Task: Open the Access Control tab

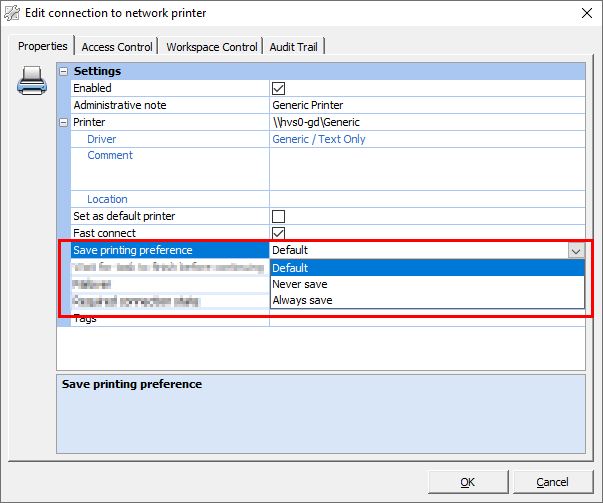Action: tap(117, 47)
